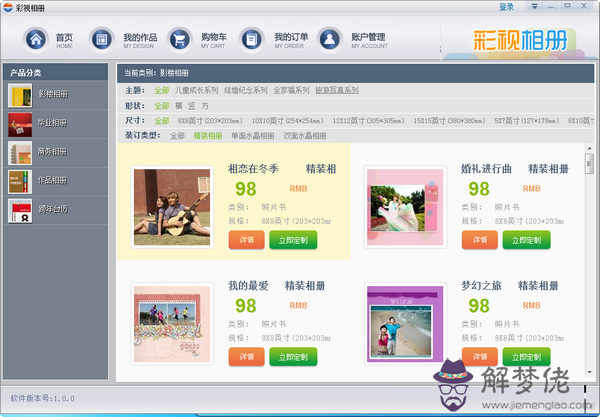
Task: Open Account Management (账户管理) icon
Action: click(329, 39)
